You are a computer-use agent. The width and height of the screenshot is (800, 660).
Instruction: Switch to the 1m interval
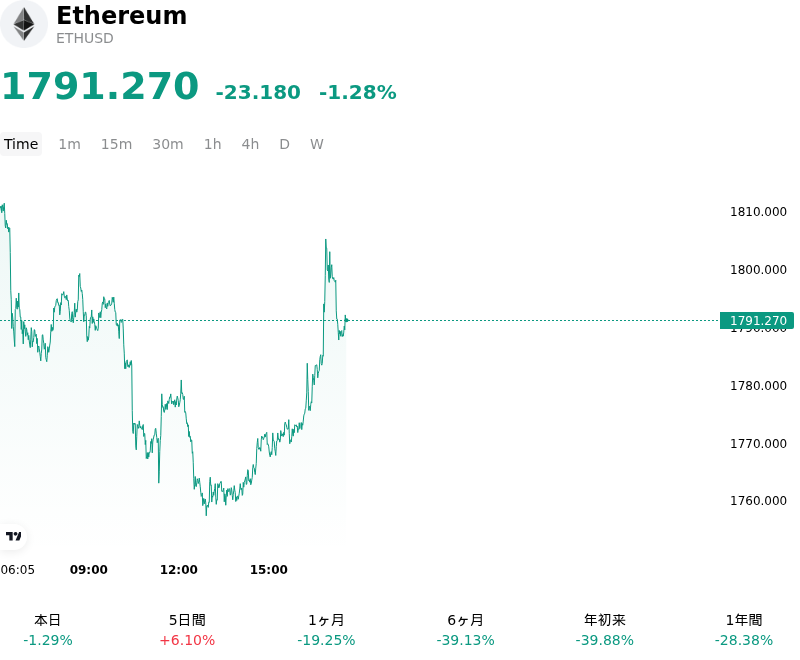pyautogui.click(x=69, y=144)
